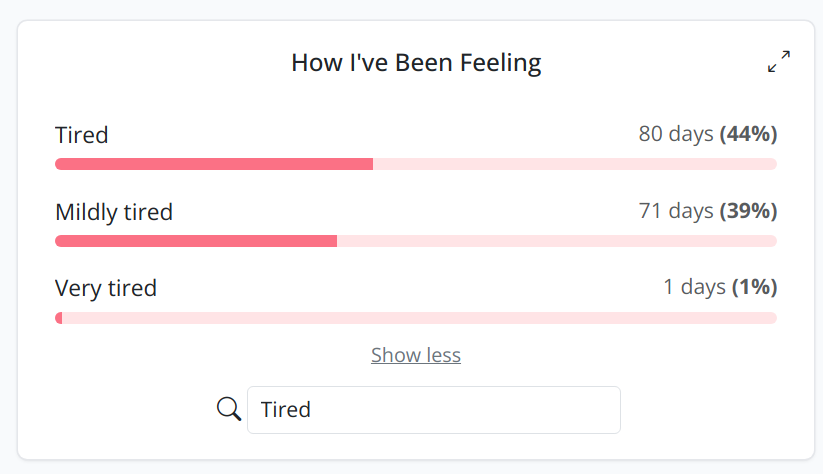Click the Very tired progress bar
The image size is (823, 474).
click(416, 318)
